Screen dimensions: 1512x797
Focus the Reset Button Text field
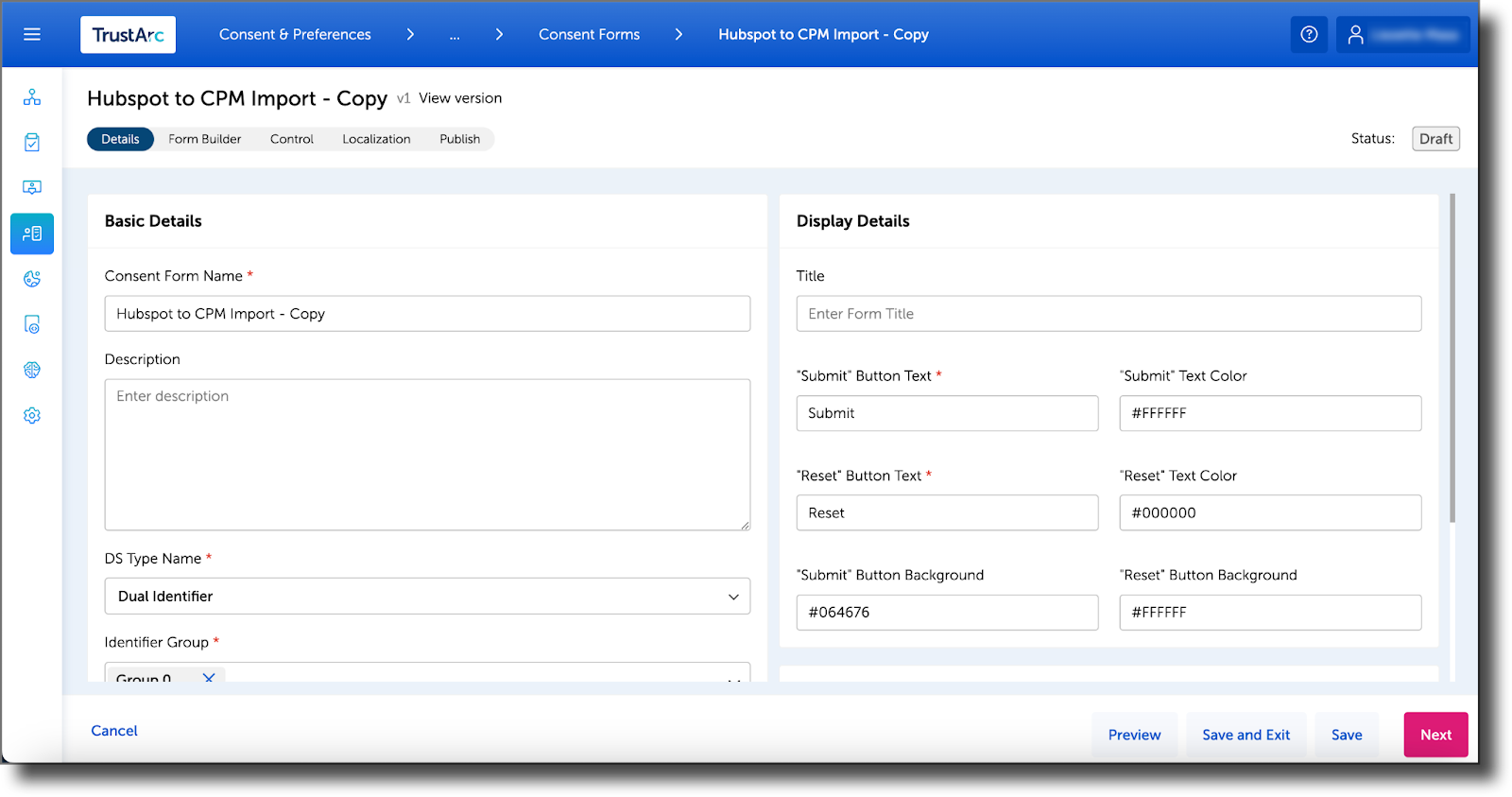[x=947, y=512]
